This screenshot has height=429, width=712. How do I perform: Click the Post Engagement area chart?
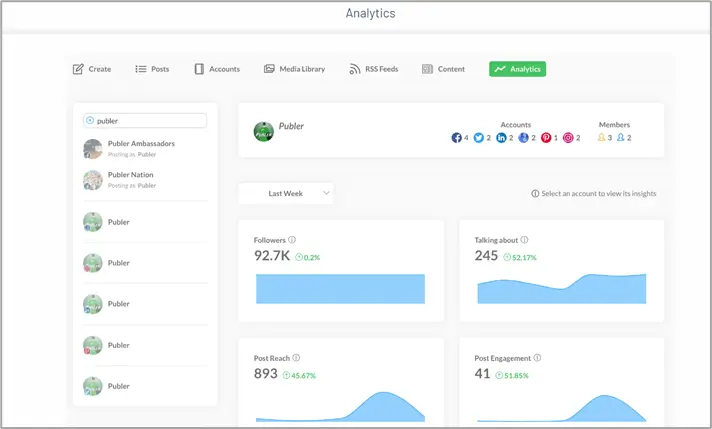coord(562,408)
